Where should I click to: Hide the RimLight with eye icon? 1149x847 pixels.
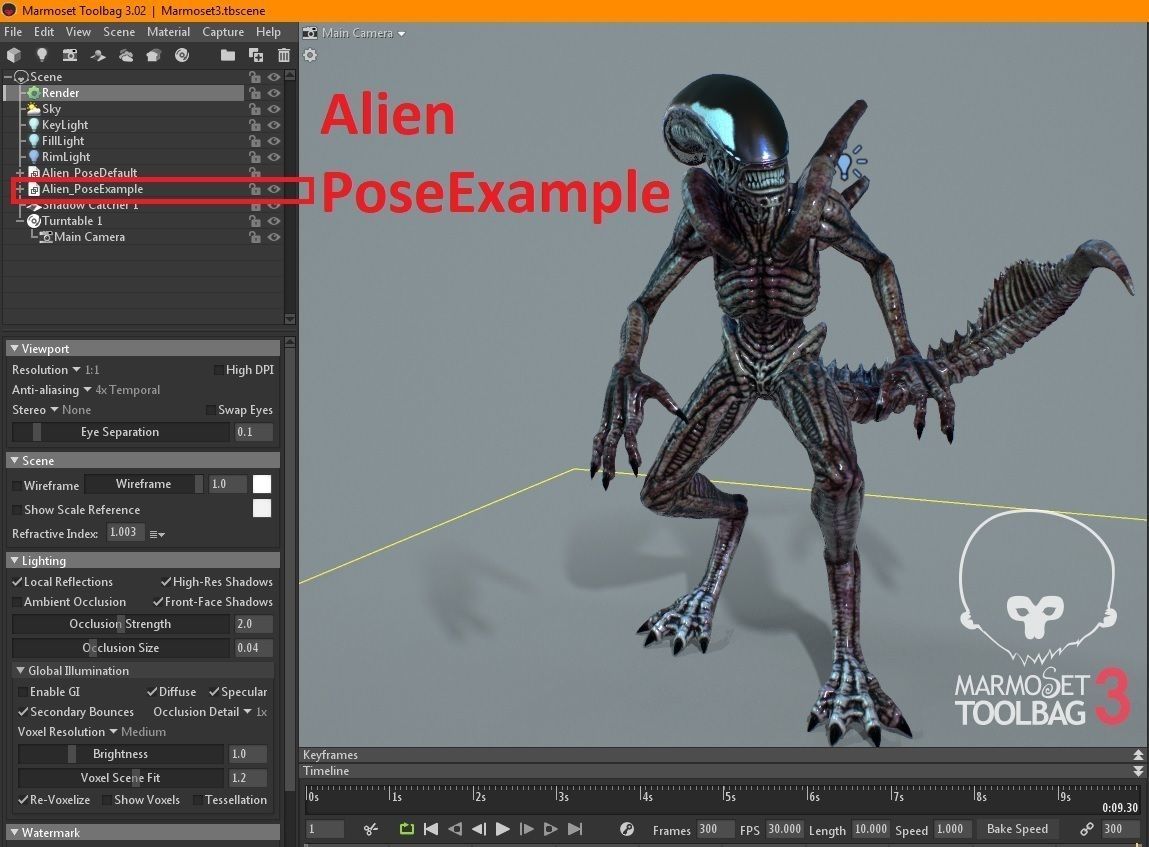tap(274, 158)
